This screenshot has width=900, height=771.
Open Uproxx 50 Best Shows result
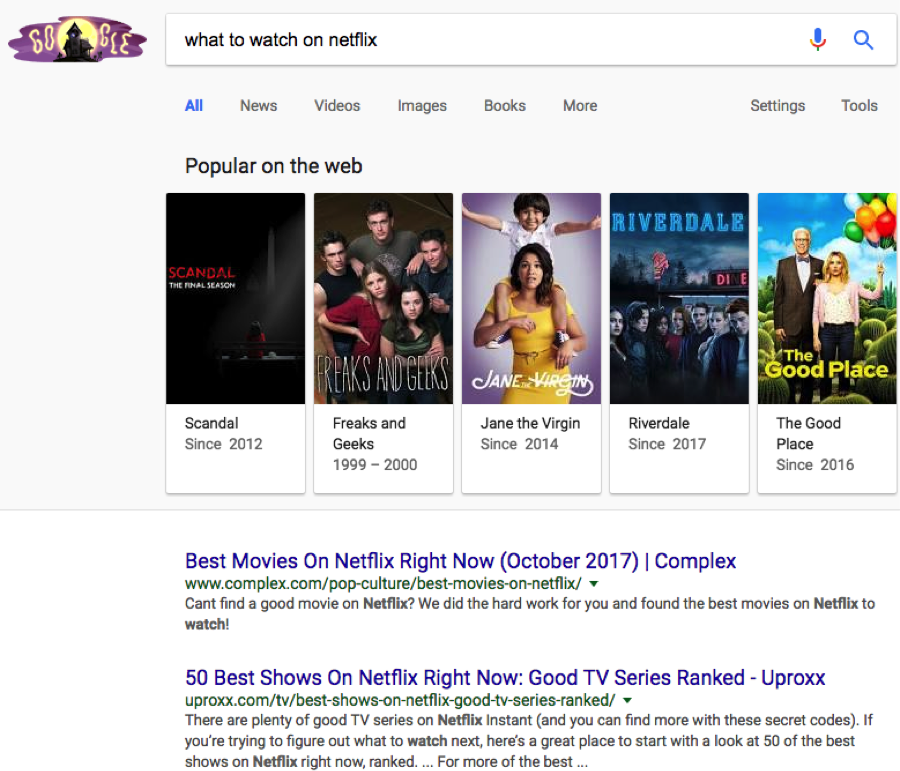tap(505, 677)
